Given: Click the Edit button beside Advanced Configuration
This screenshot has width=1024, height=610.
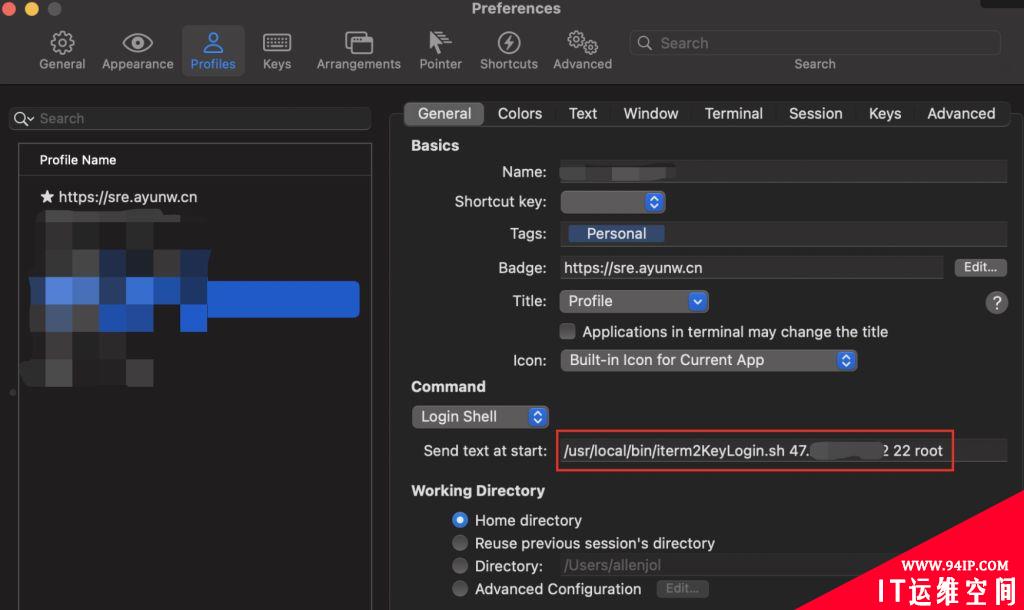Looking at the screenshot, I should tap(682, 588).
